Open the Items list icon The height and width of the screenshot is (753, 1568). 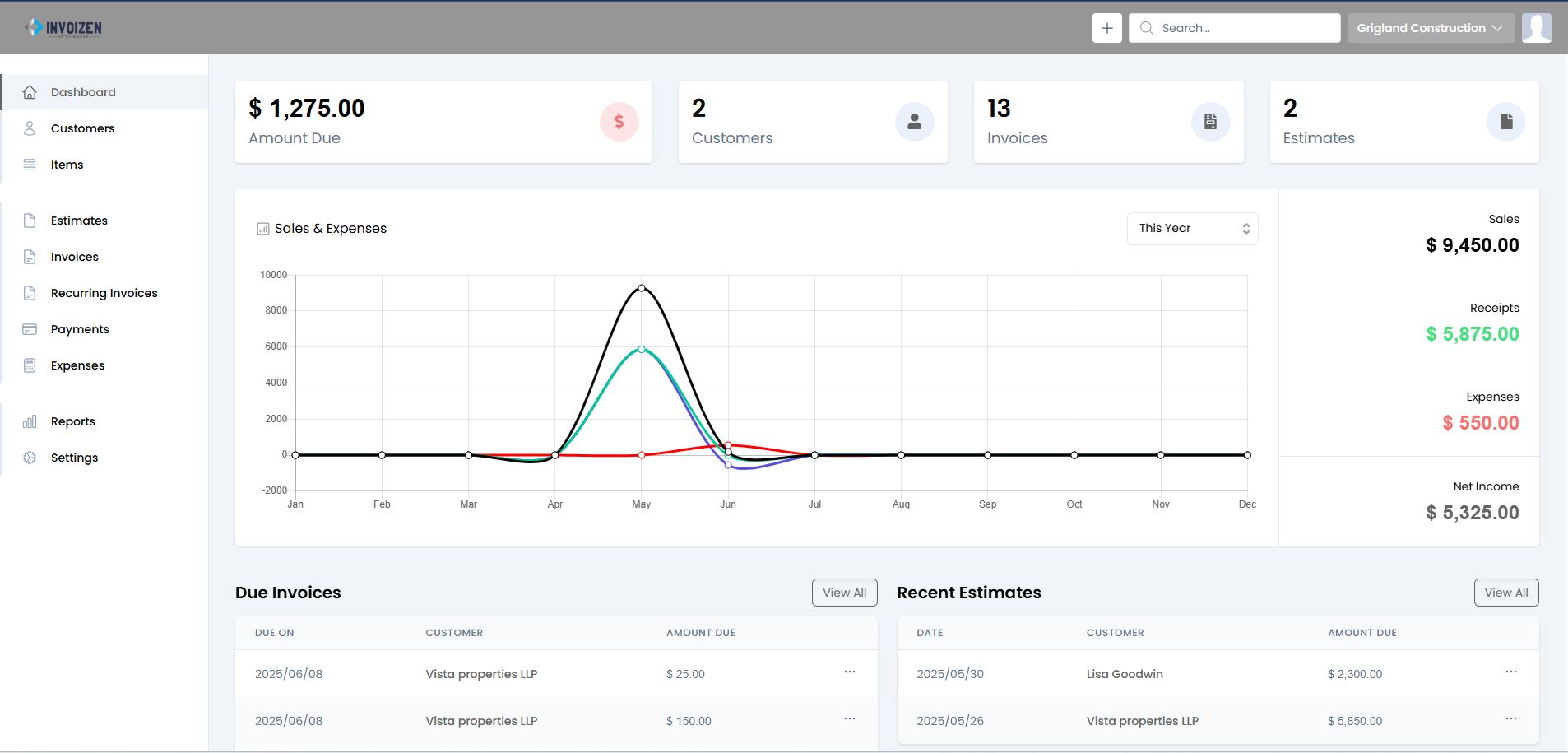click(x=30, y=164)
